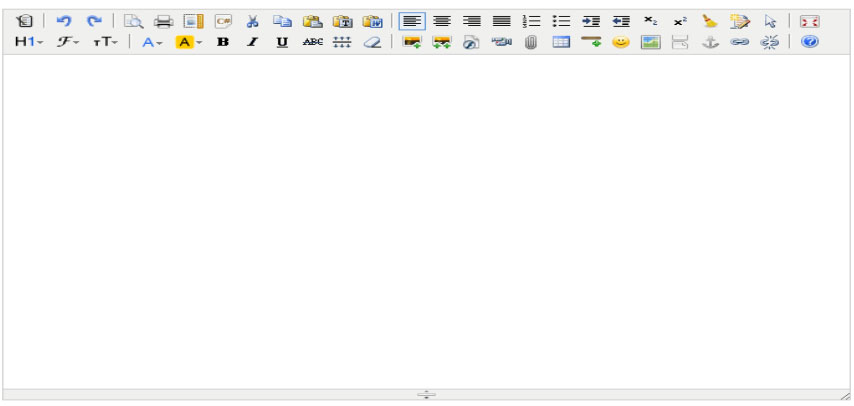
Task: Toggle subscript formatting
Action: [x=650, y=22]
